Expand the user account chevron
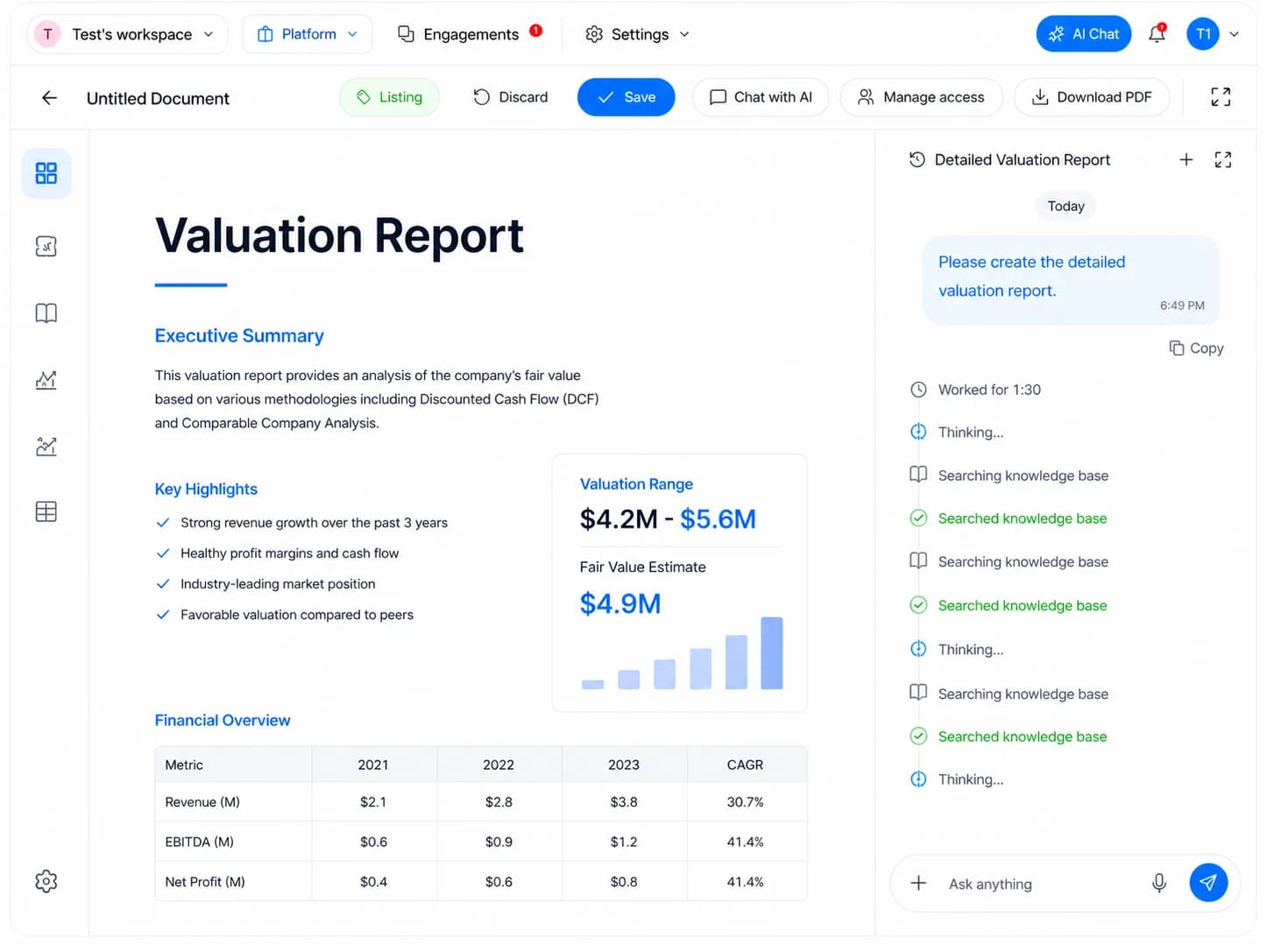This screenshot has height=952, width=1267. coord(1235,34)
